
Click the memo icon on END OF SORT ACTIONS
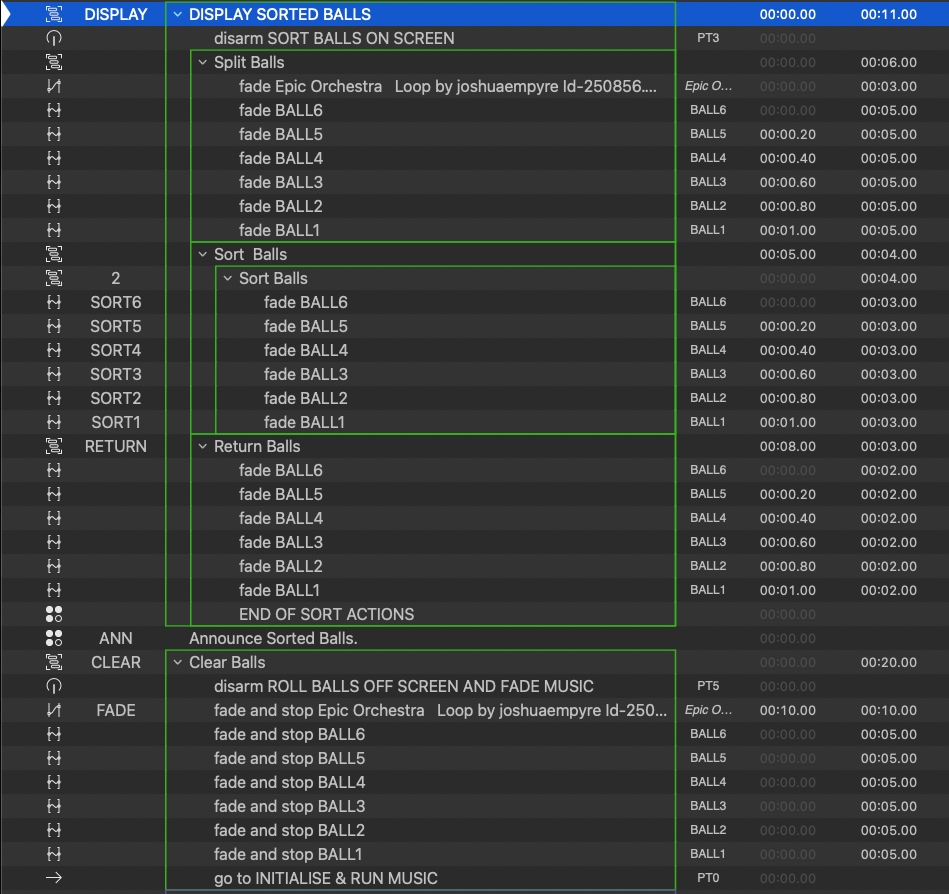tap(54, 615)
